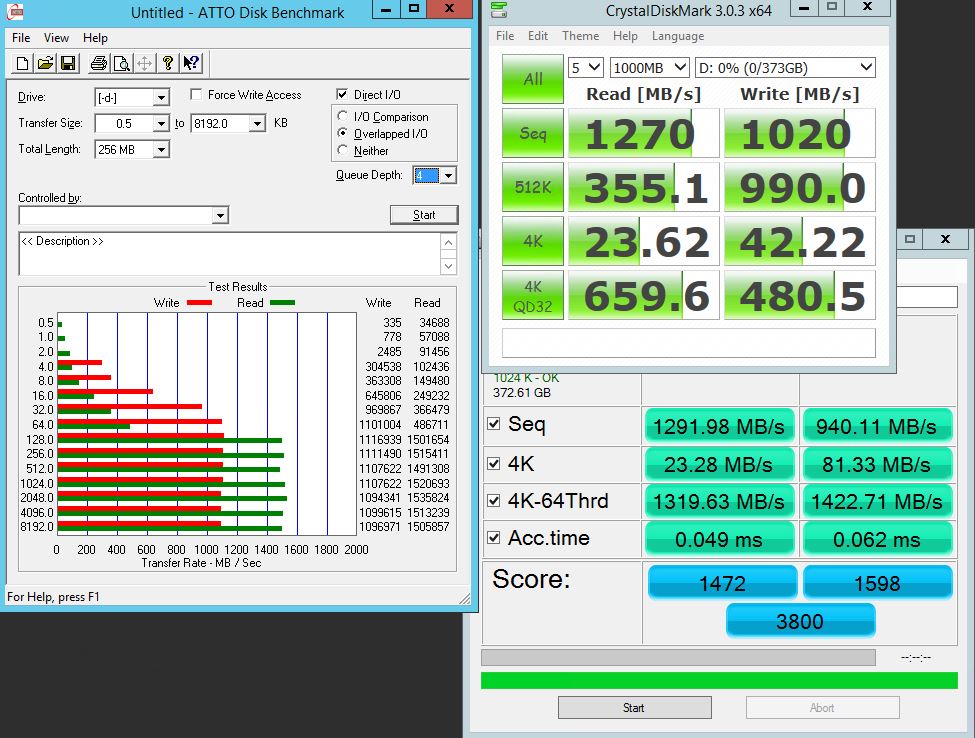Expand the Queue Depth dropdown
975x738 pixels.
tap(448, 175)
